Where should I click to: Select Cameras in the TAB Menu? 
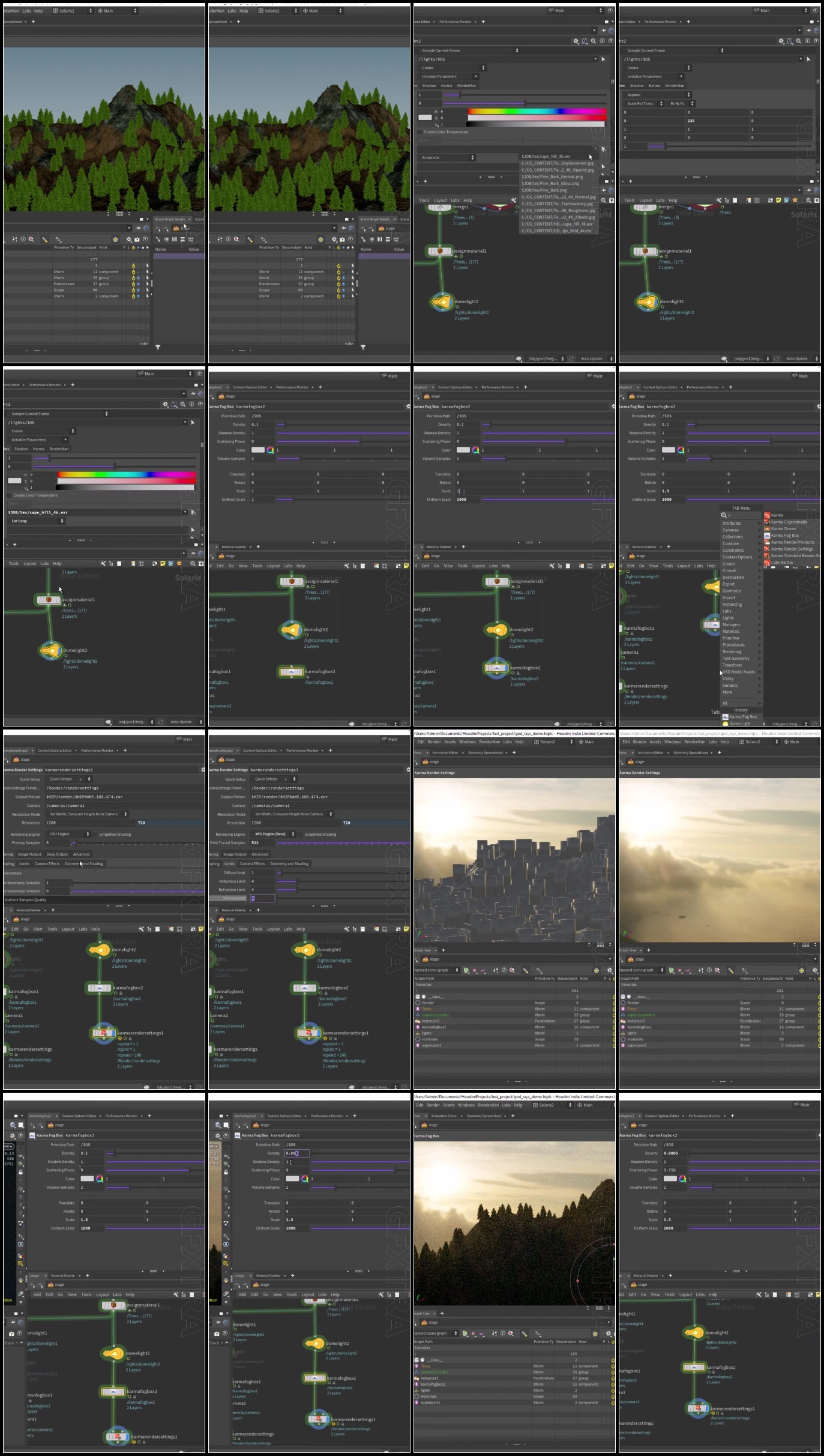[741, 530]
